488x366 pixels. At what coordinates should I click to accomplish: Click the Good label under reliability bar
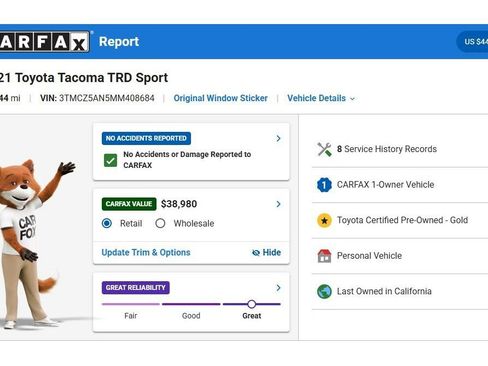click(x=191, y=316)
